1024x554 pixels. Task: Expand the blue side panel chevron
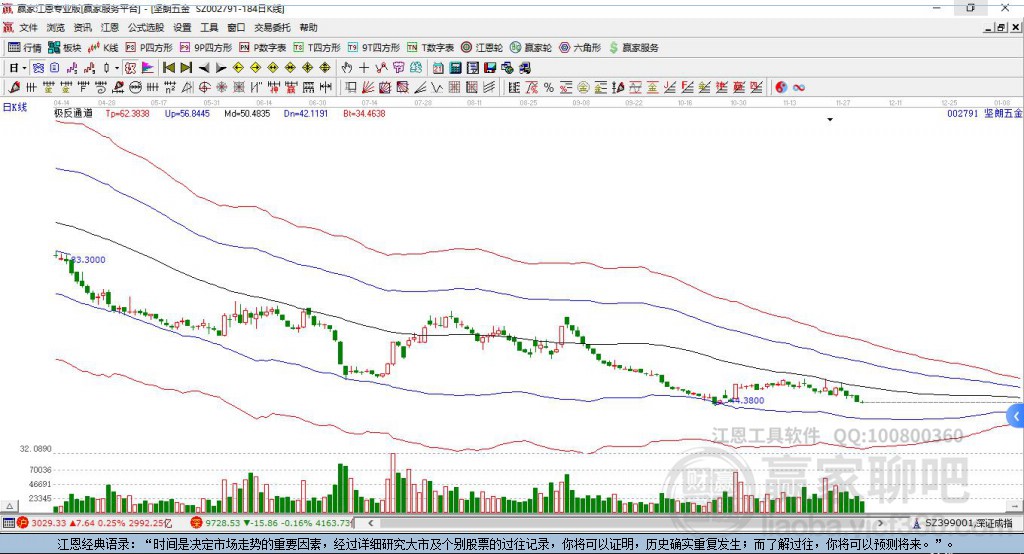pyautogui.click(x=1016, y=416)
